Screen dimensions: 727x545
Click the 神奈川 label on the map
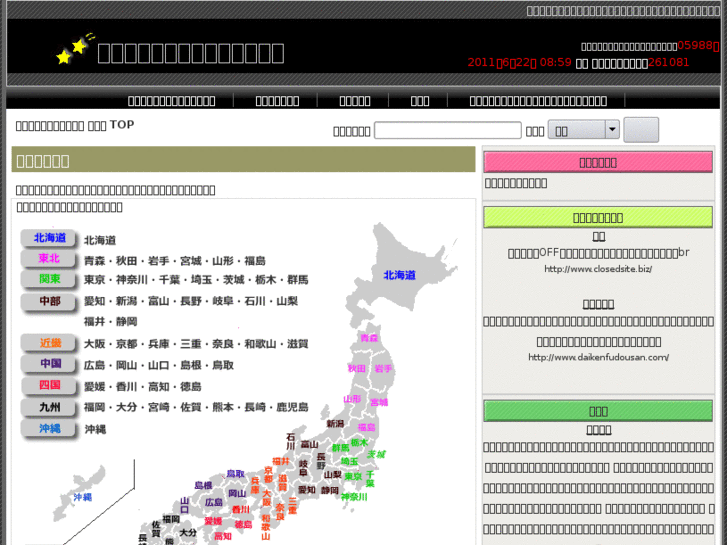(x=354, y=497)
